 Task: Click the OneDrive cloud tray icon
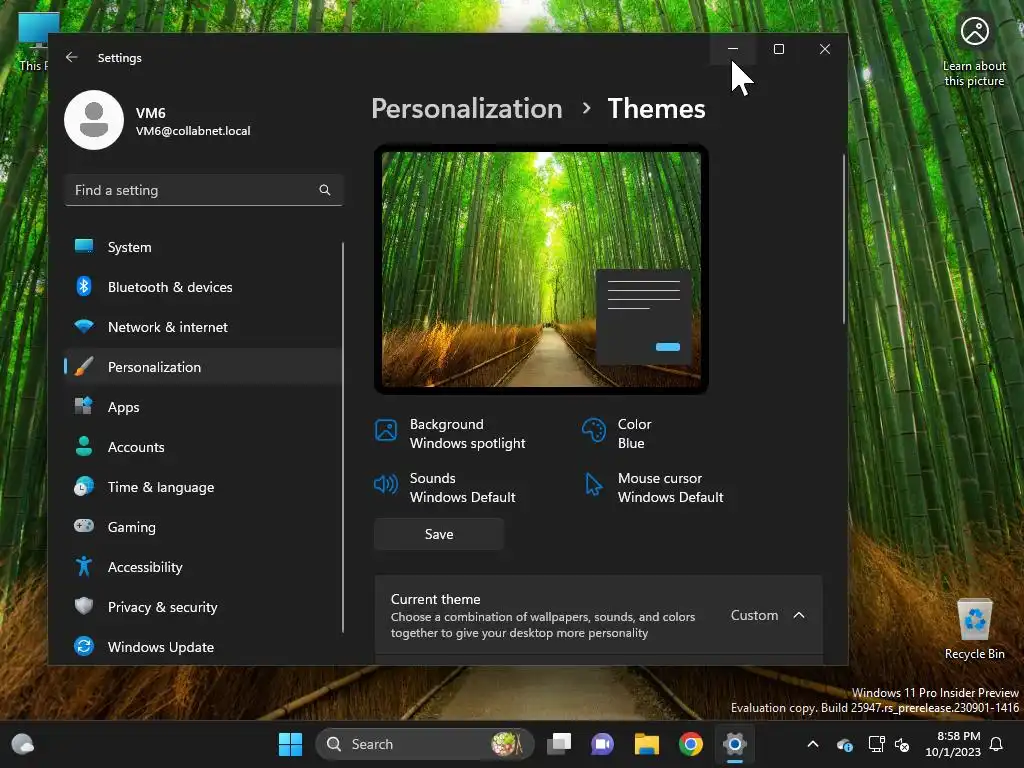pos(844,744)
